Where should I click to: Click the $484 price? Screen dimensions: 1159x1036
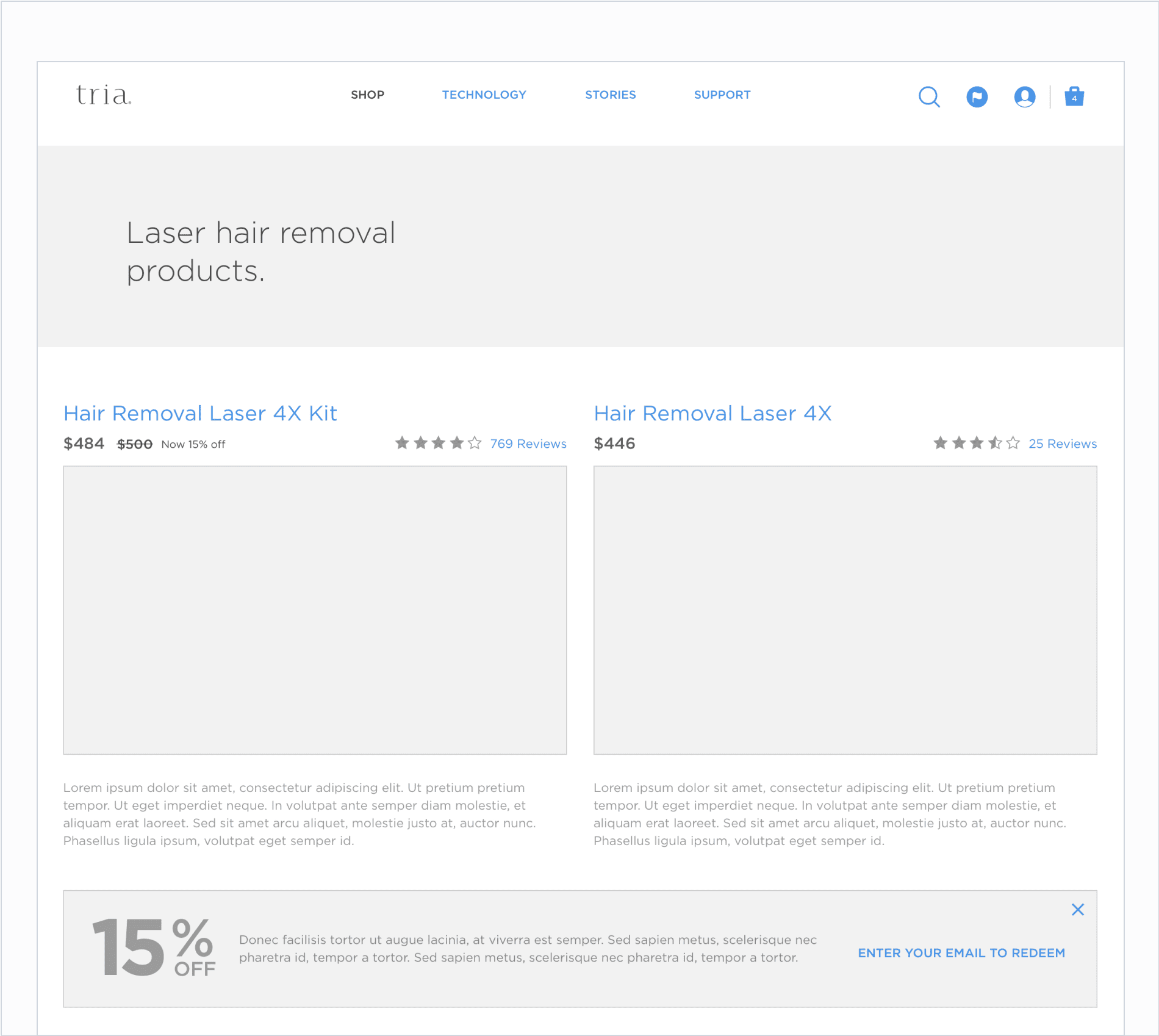tap(84, 444)
